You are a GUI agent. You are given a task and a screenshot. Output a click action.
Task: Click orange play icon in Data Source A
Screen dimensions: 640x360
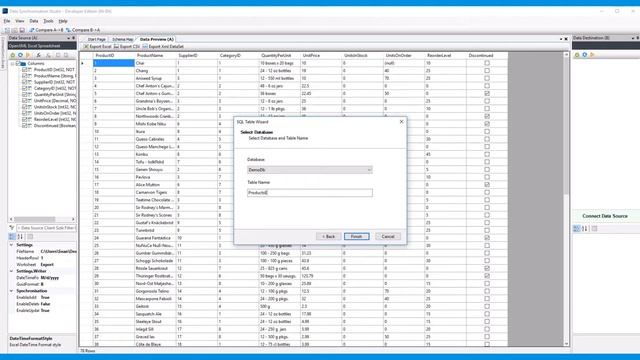(28, 55)
